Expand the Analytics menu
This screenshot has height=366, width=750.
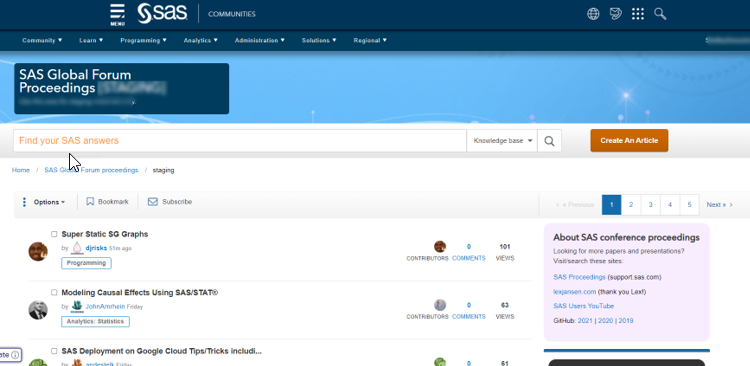tap(200, 41)
